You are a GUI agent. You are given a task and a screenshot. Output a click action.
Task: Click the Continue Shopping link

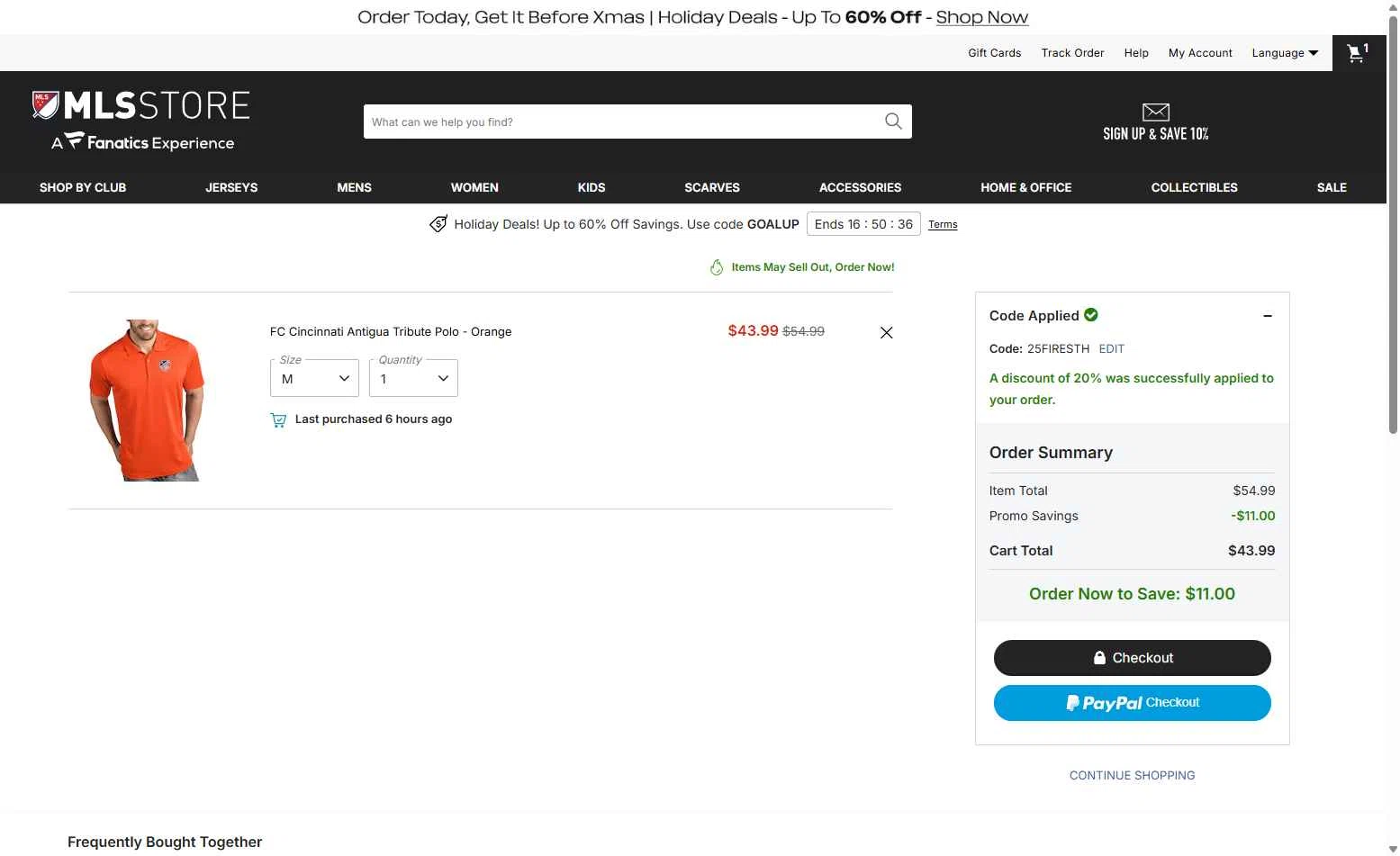point(1133,775)
